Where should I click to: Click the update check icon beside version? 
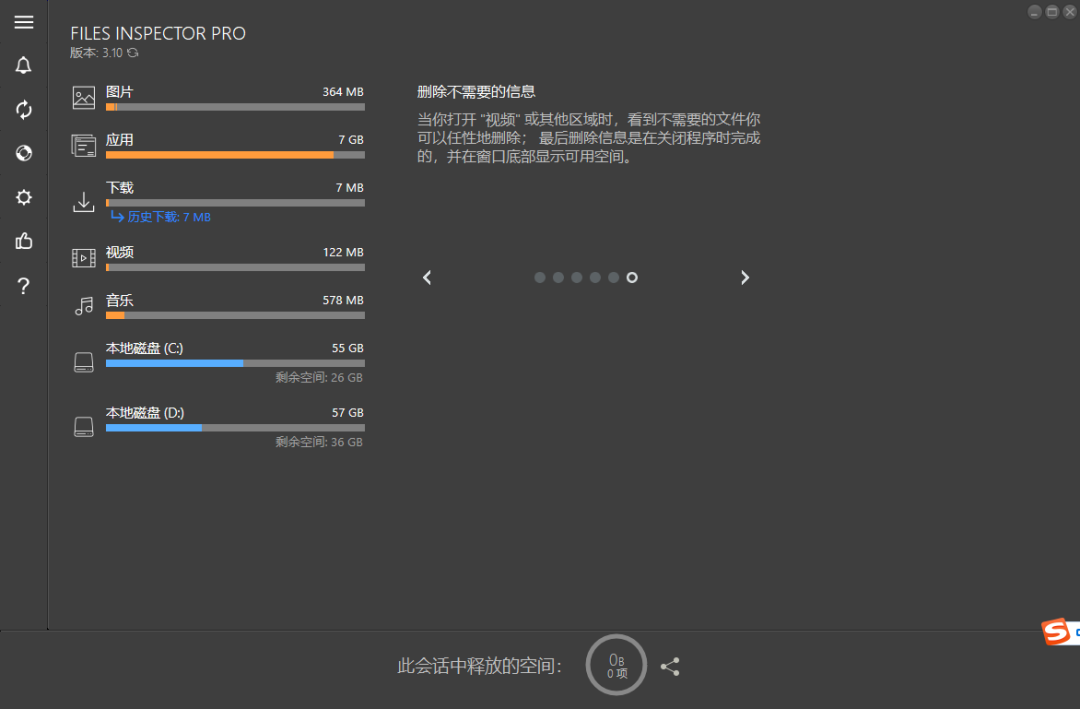click(133, 53)
